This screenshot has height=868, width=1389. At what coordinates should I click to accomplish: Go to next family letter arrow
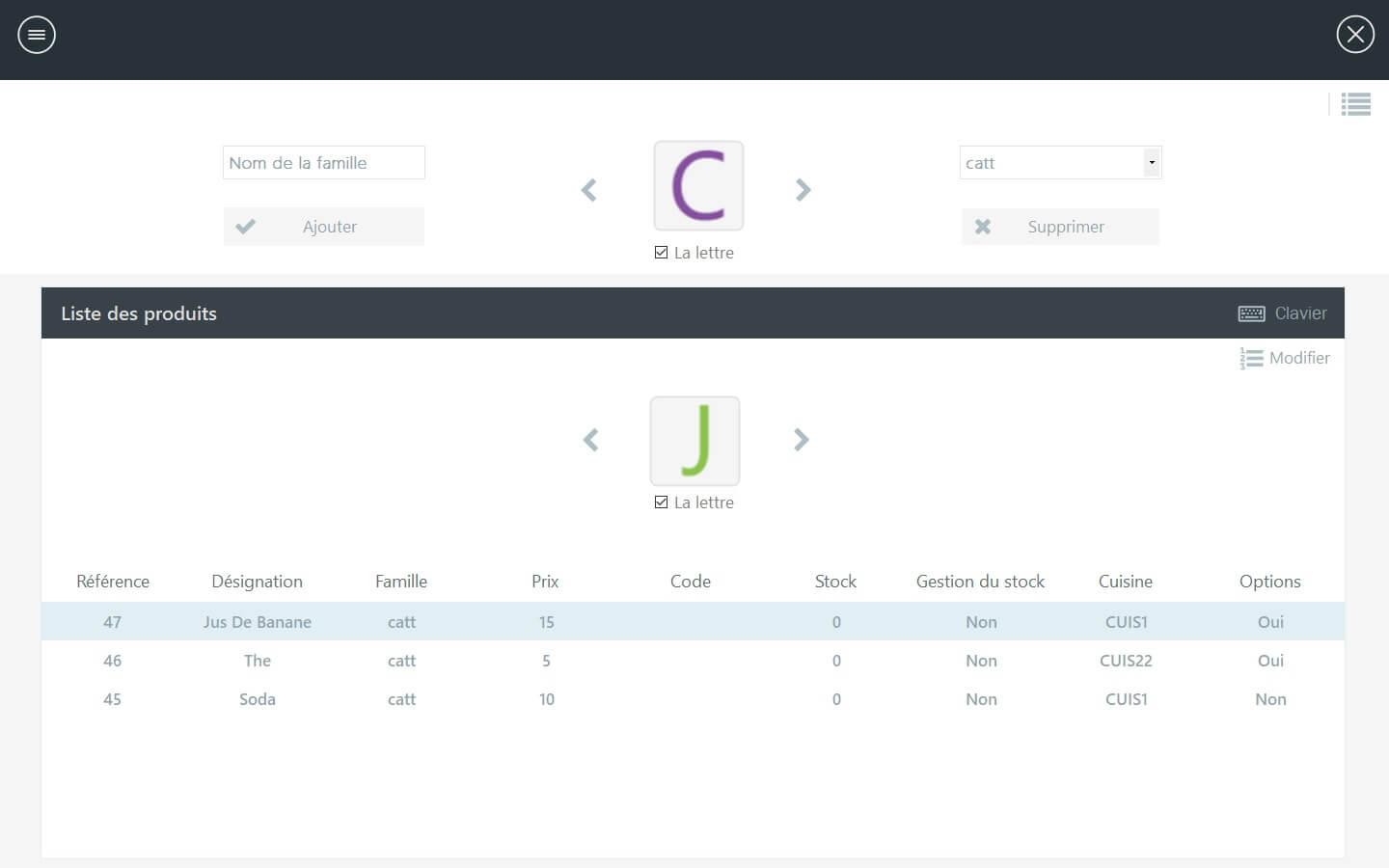[x=803, y=190]
